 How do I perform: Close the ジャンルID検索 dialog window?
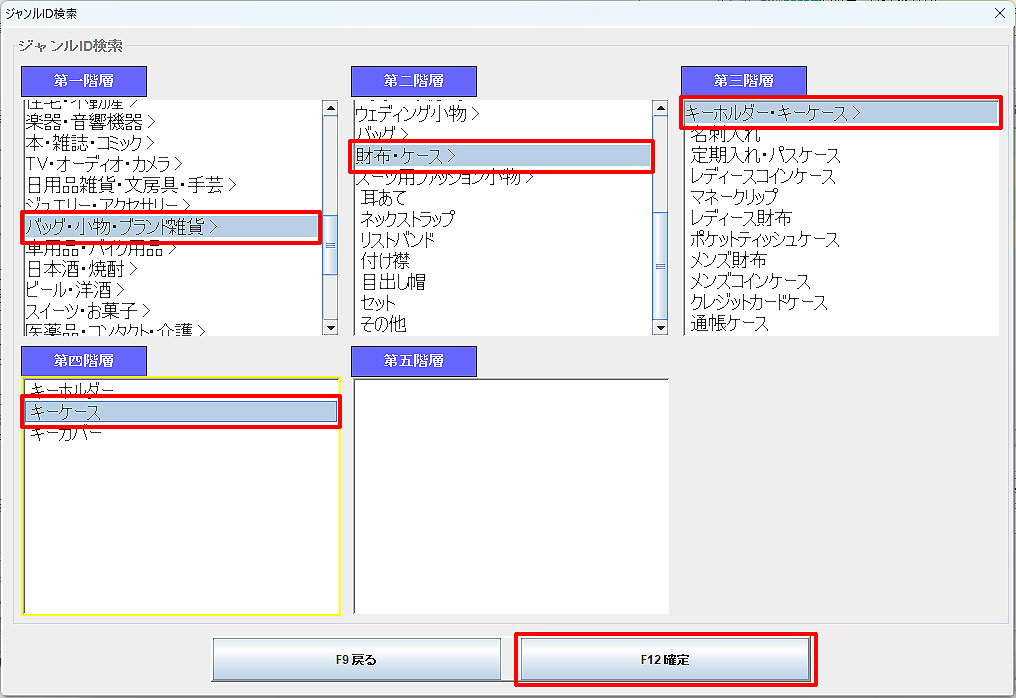1000,13
